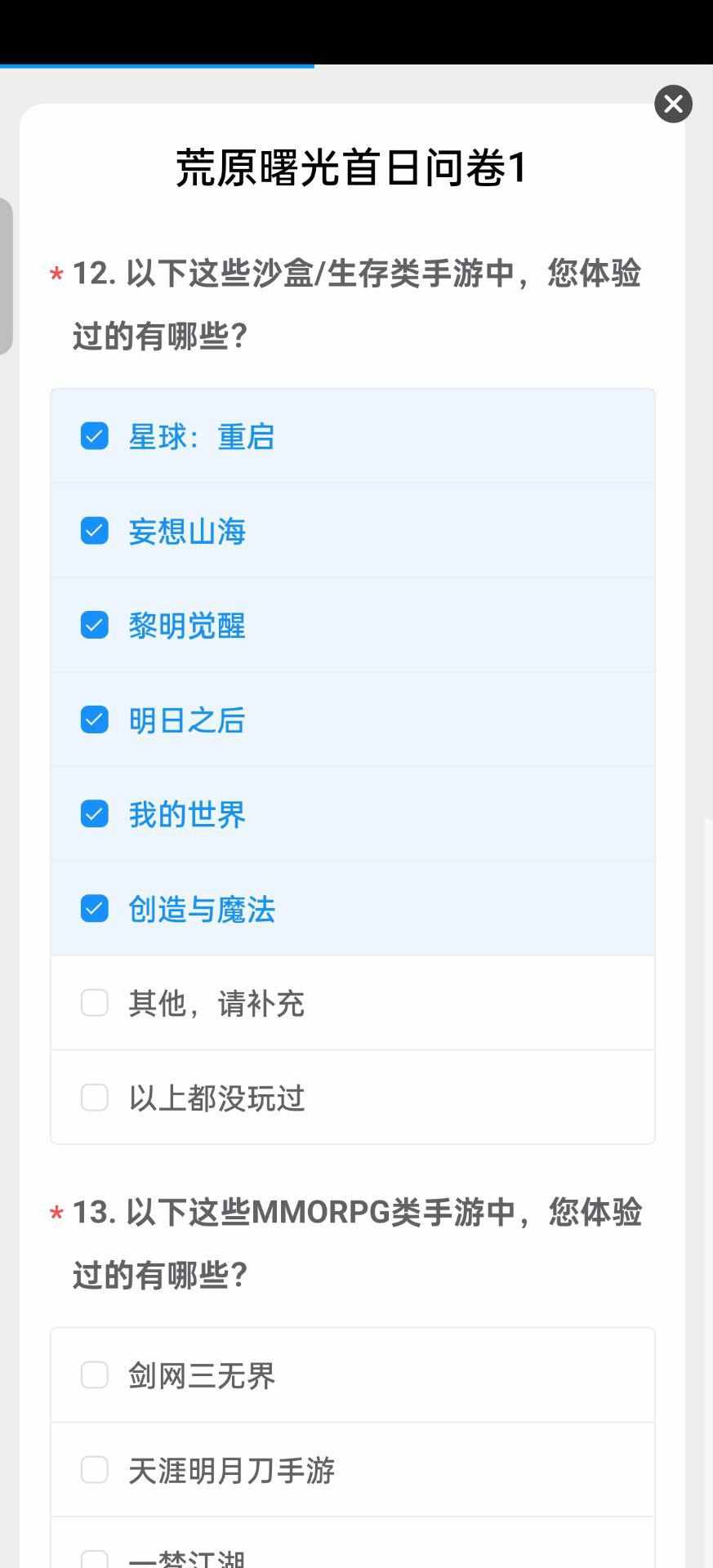This screenshot has width=713, height=1568.
Task: Tap the 星球：重启 option label
Action: pos(201,437)
